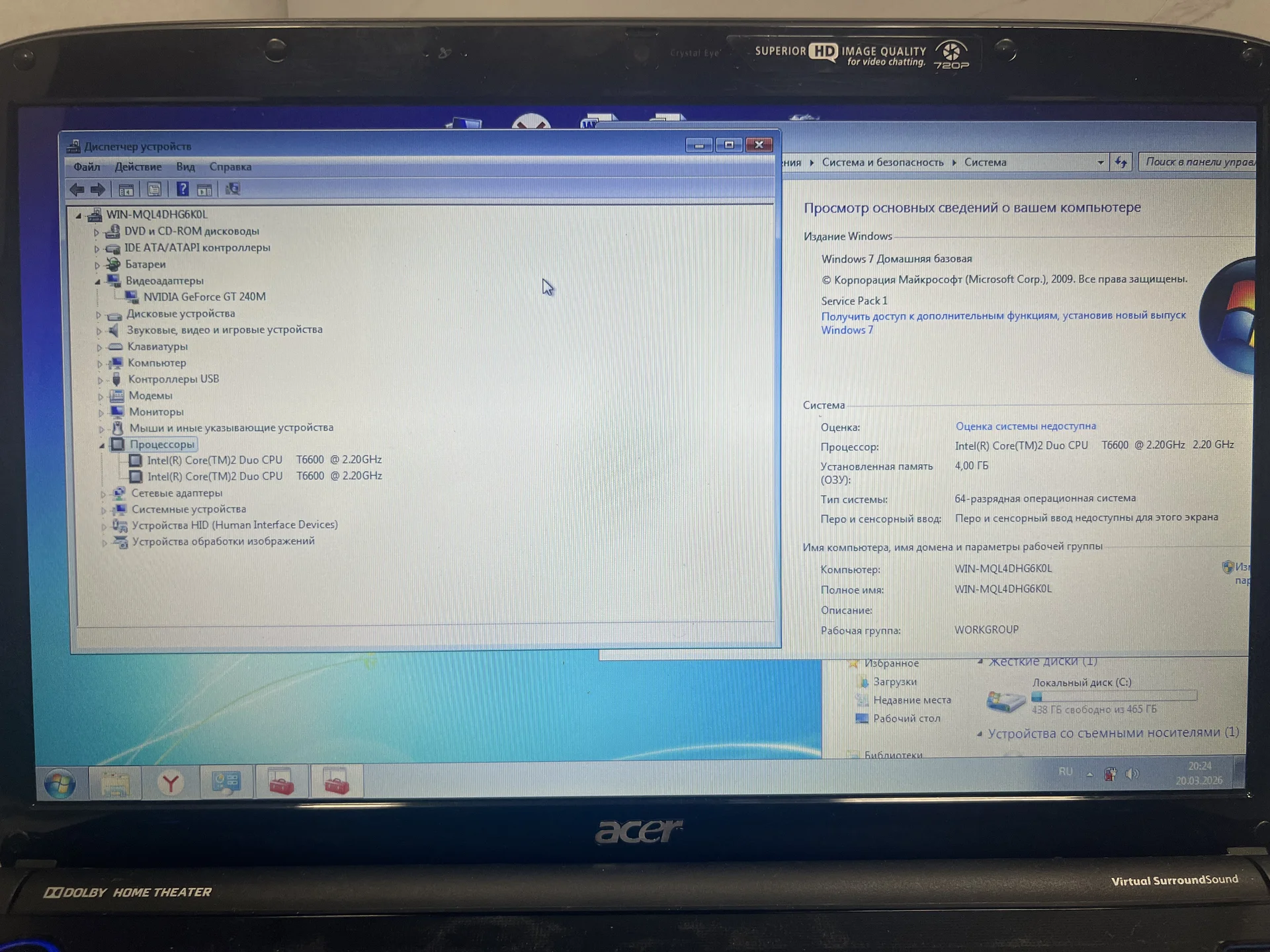Viewport: 1270px width, 952px height.
Task: Click the Local Disk (C:) free space bar
Action: [x=1115, y=696]
